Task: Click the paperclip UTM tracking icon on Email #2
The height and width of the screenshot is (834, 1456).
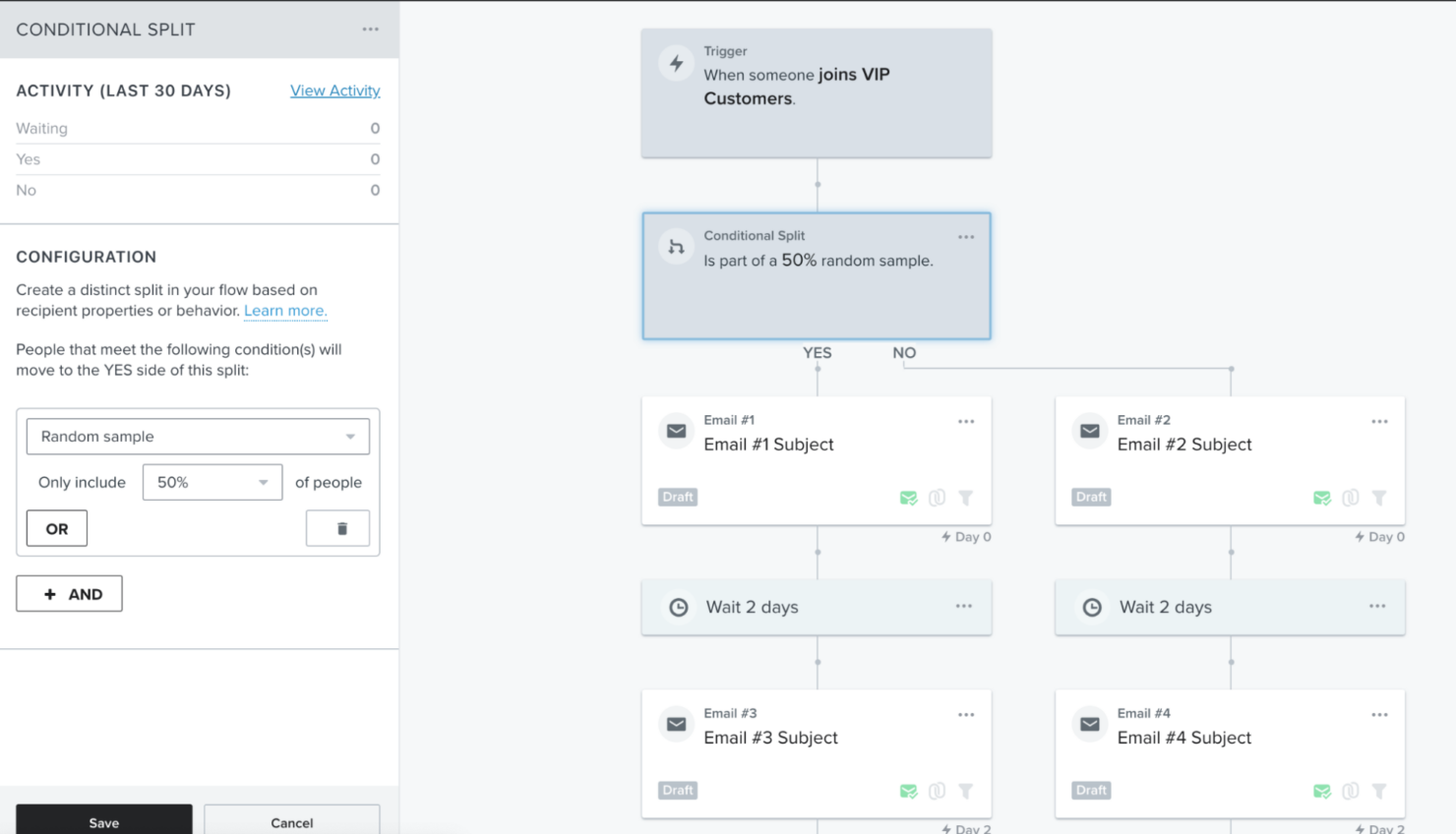Action: pyautogui.click(x=1350, y=498)
